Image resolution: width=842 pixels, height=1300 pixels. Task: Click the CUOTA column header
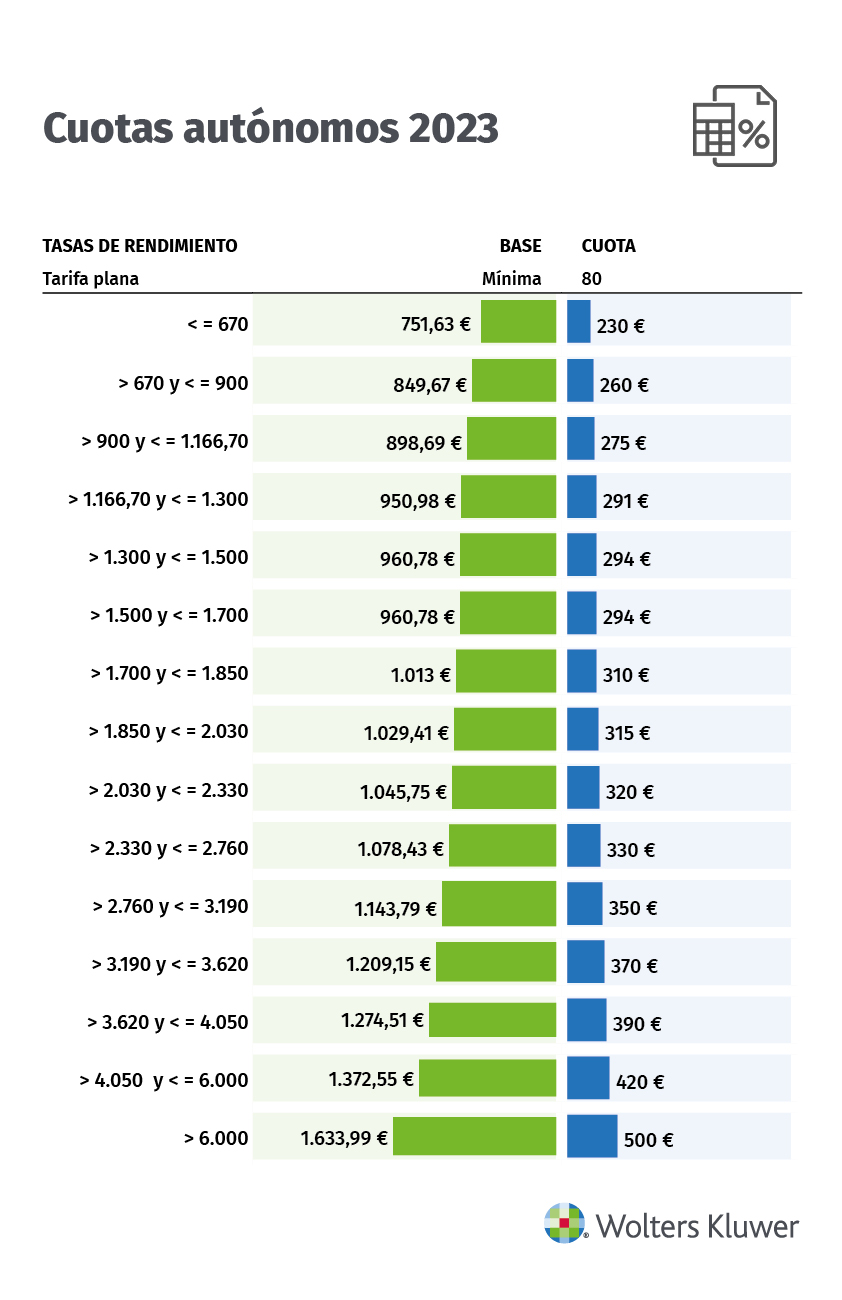coord(608,246)
